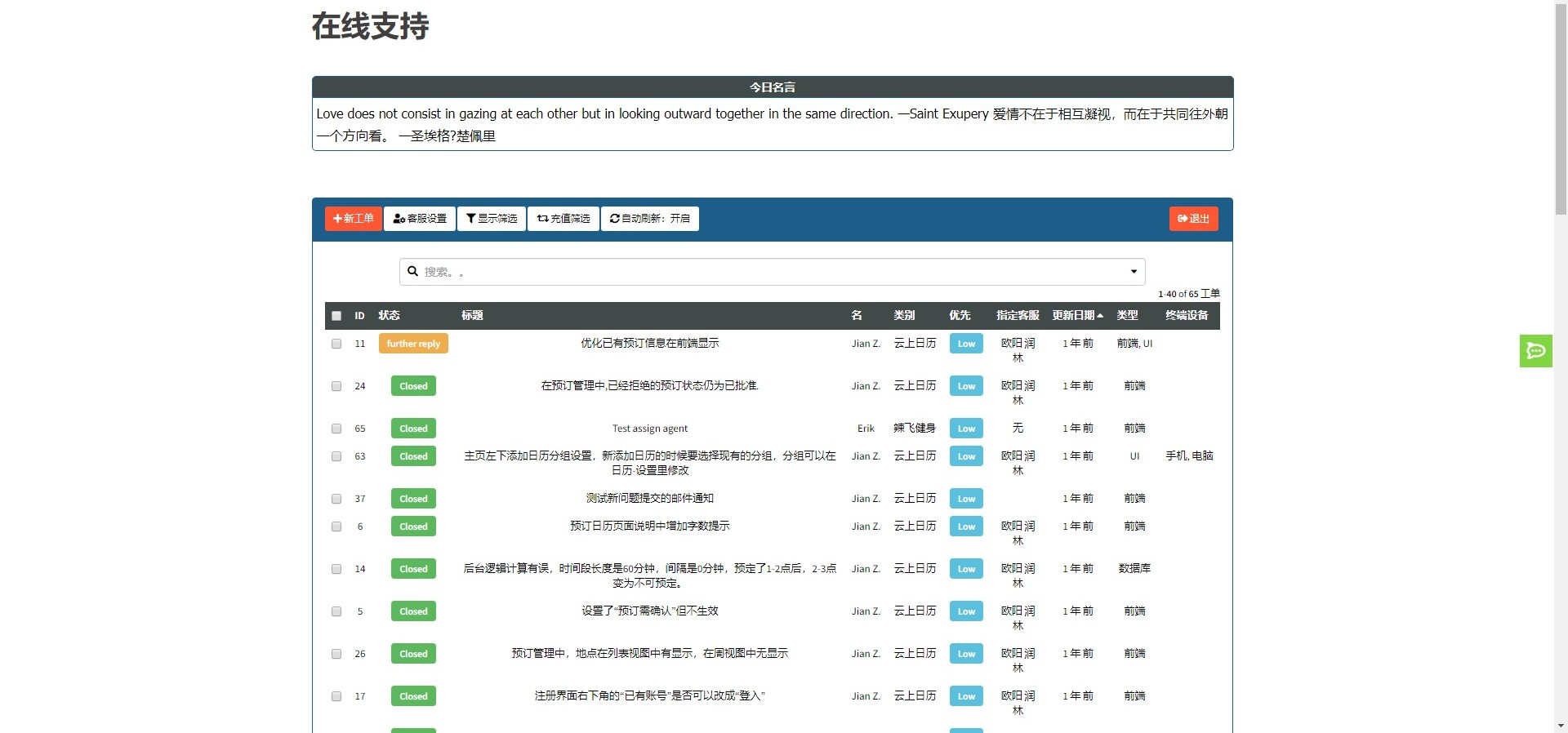The width and height of the screenshot is (1568, 733).
Task: Create a new ticket with 新工单 button
Action: click(x=354, y=219)
